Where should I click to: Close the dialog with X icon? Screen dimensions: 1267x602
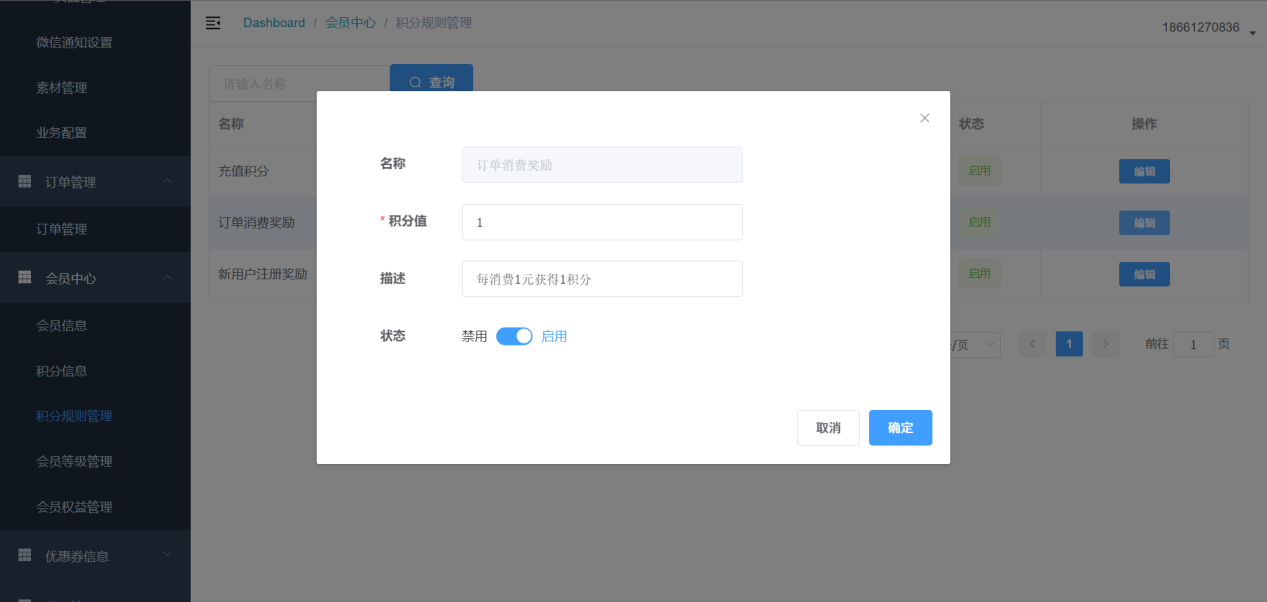click(924, 118)
